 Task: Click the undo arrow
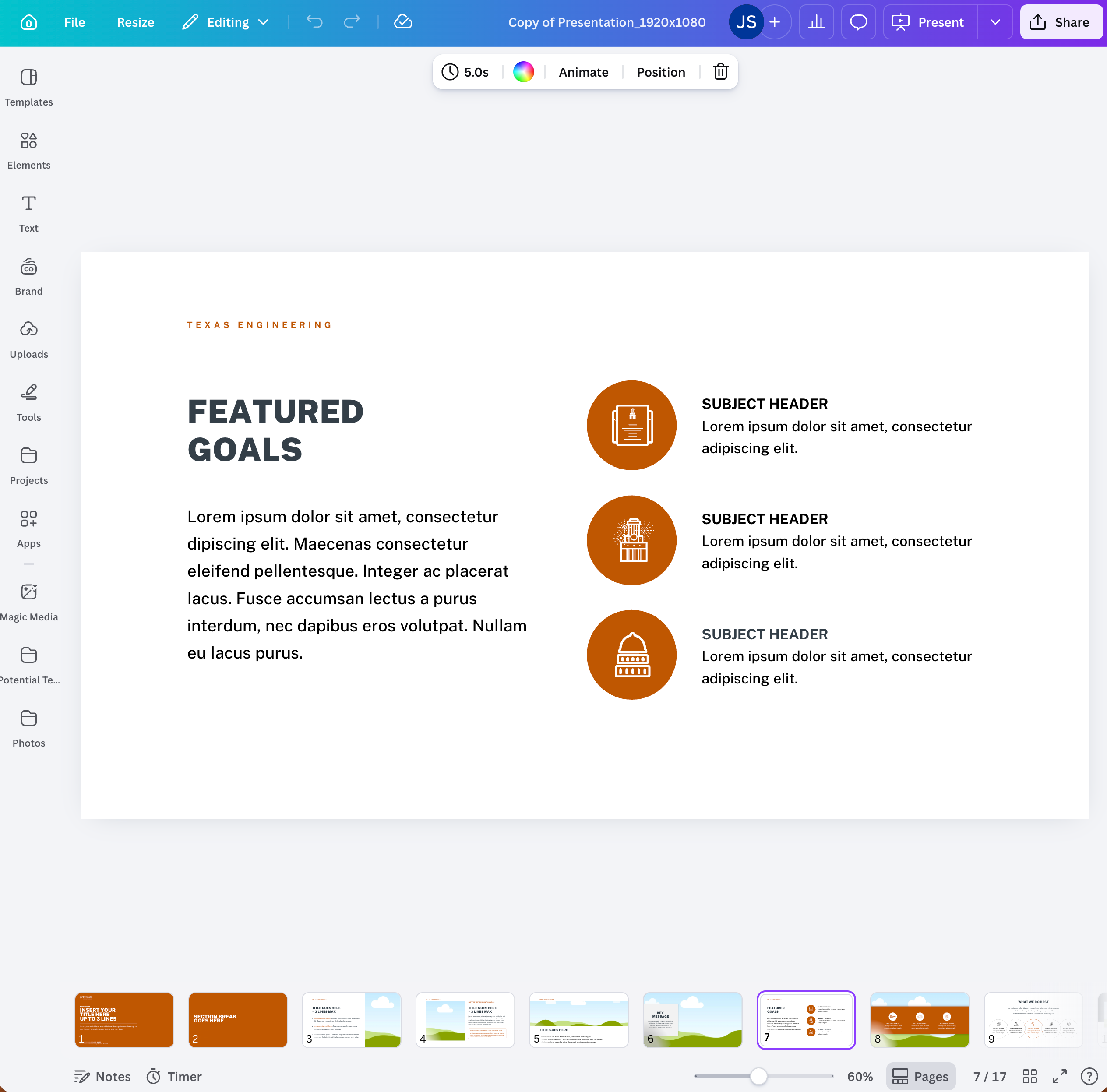[x=314, y=22]
